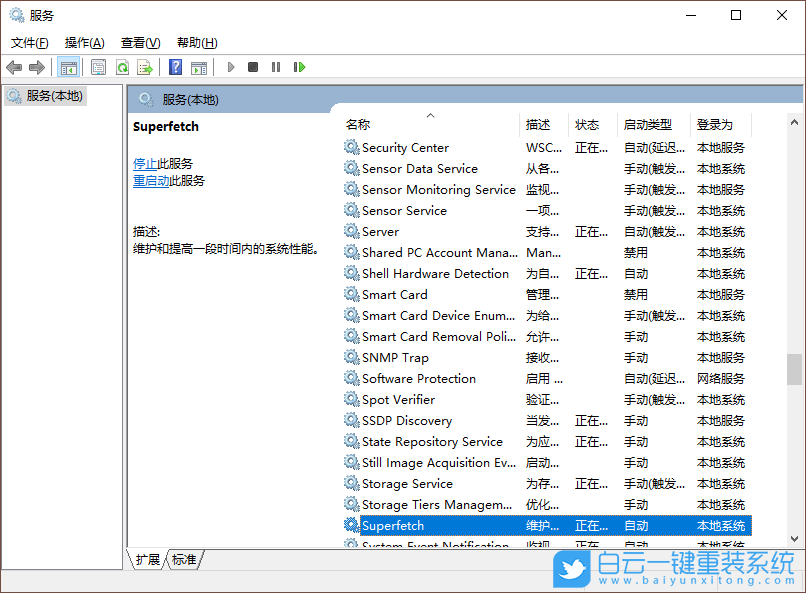
Task: Click the 停止 service link
Action: tap(145, 163)
